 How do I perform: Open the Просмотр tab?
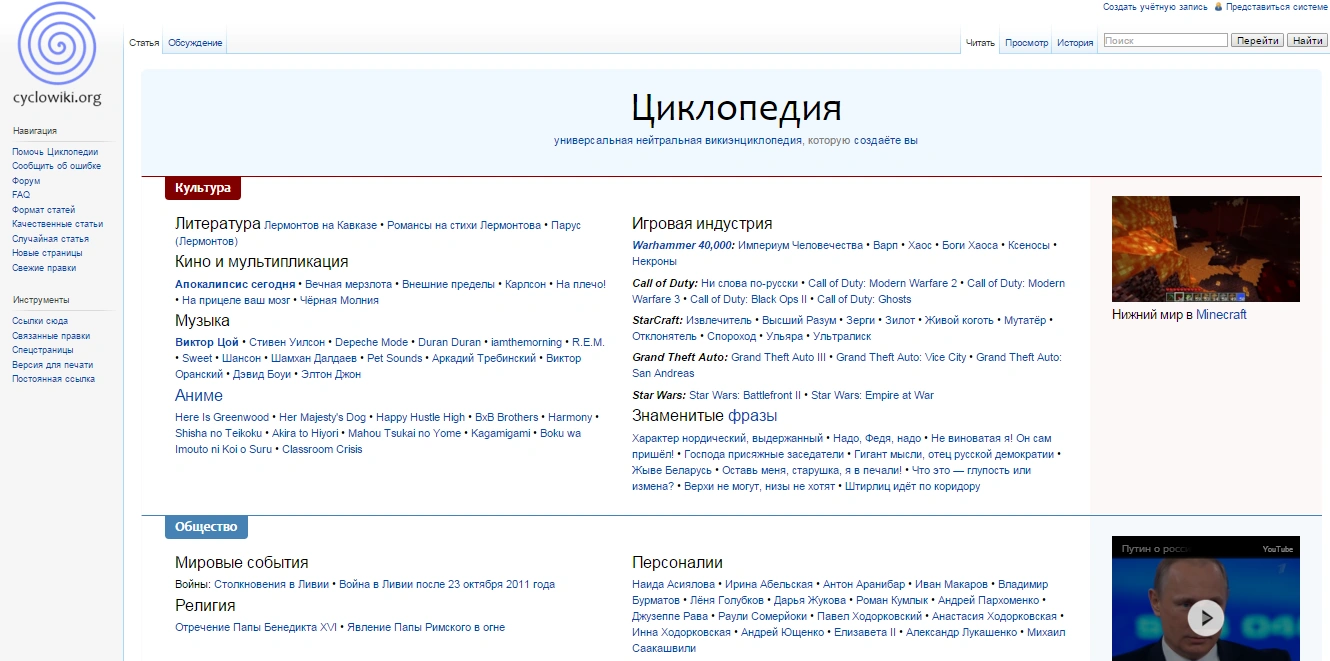click(1026, 43)
